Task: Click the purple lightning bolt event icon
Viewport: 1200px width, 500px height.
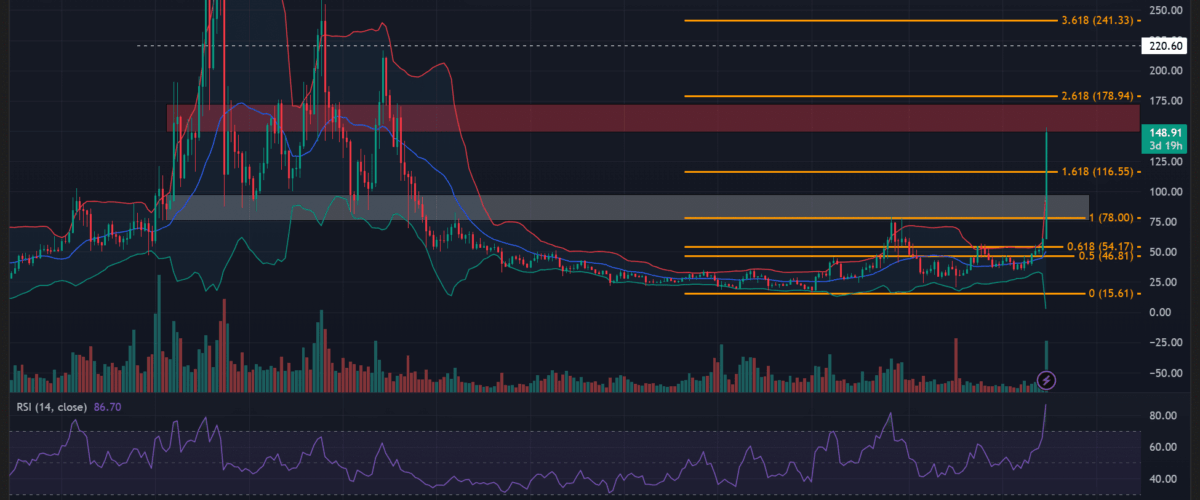Action: coord(1047,380)
